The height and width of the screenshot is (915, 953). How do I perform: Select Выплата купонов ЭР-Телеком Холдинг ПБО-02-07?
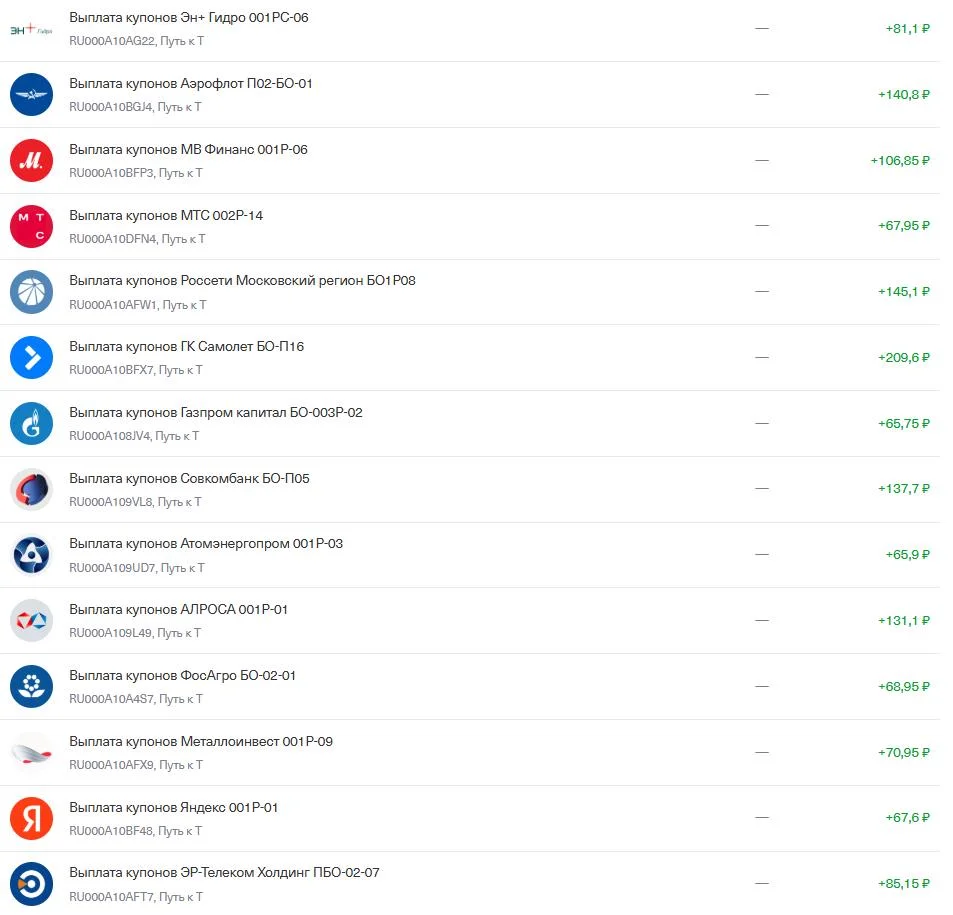point(224,873)
